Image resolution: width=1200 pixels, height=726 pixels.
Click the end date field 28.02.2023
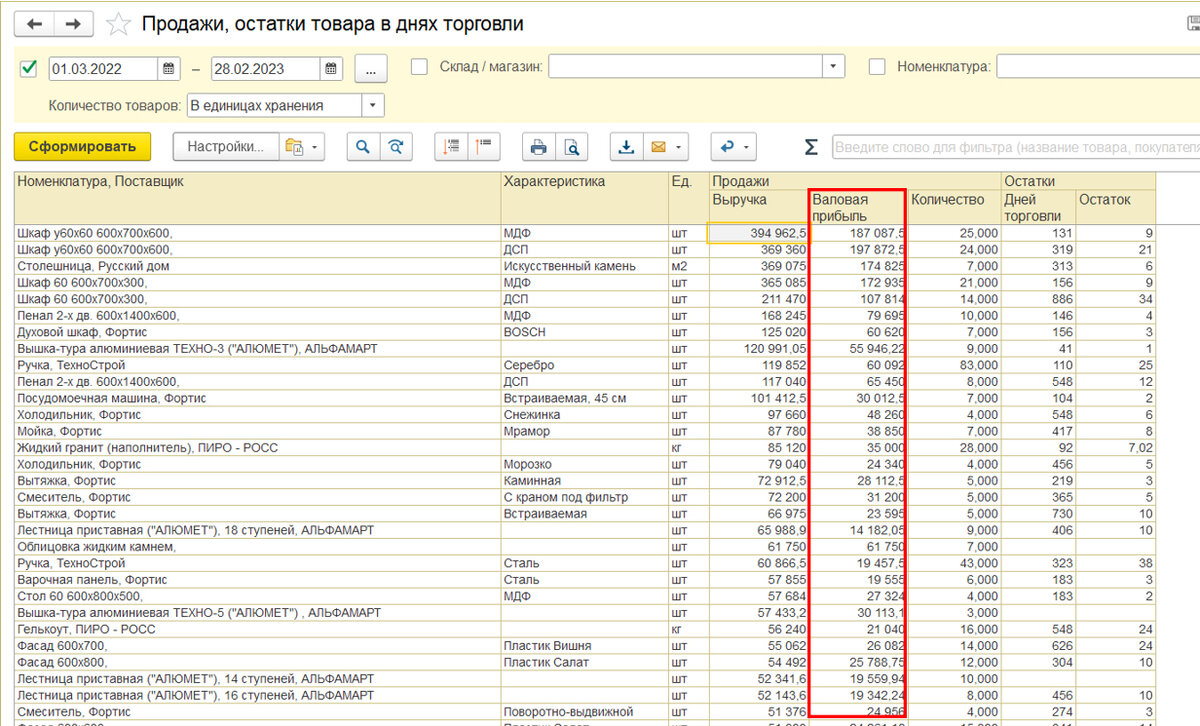pos(267,69)
